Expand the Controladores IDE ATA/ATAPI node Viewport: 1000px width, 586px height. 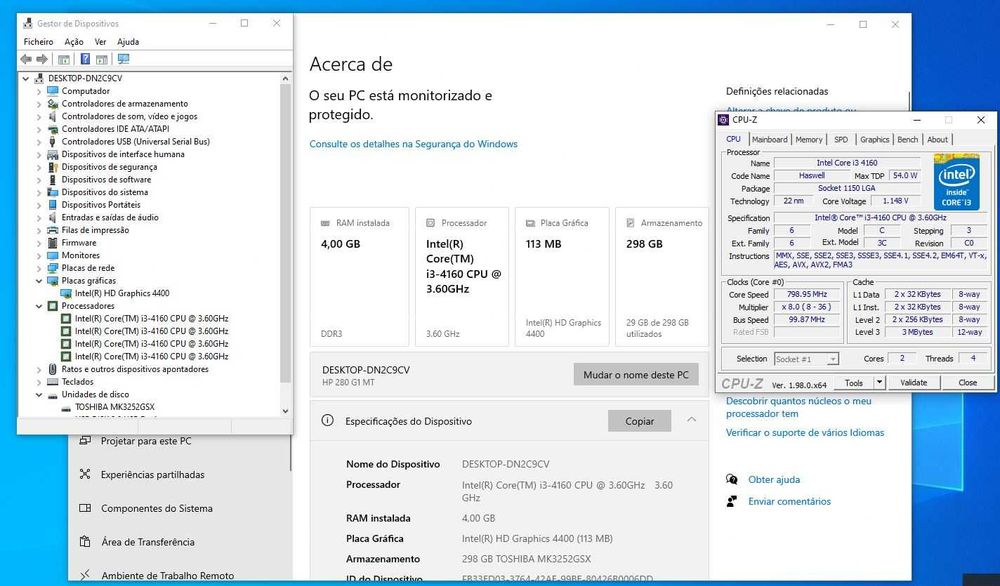pos(39,129)
